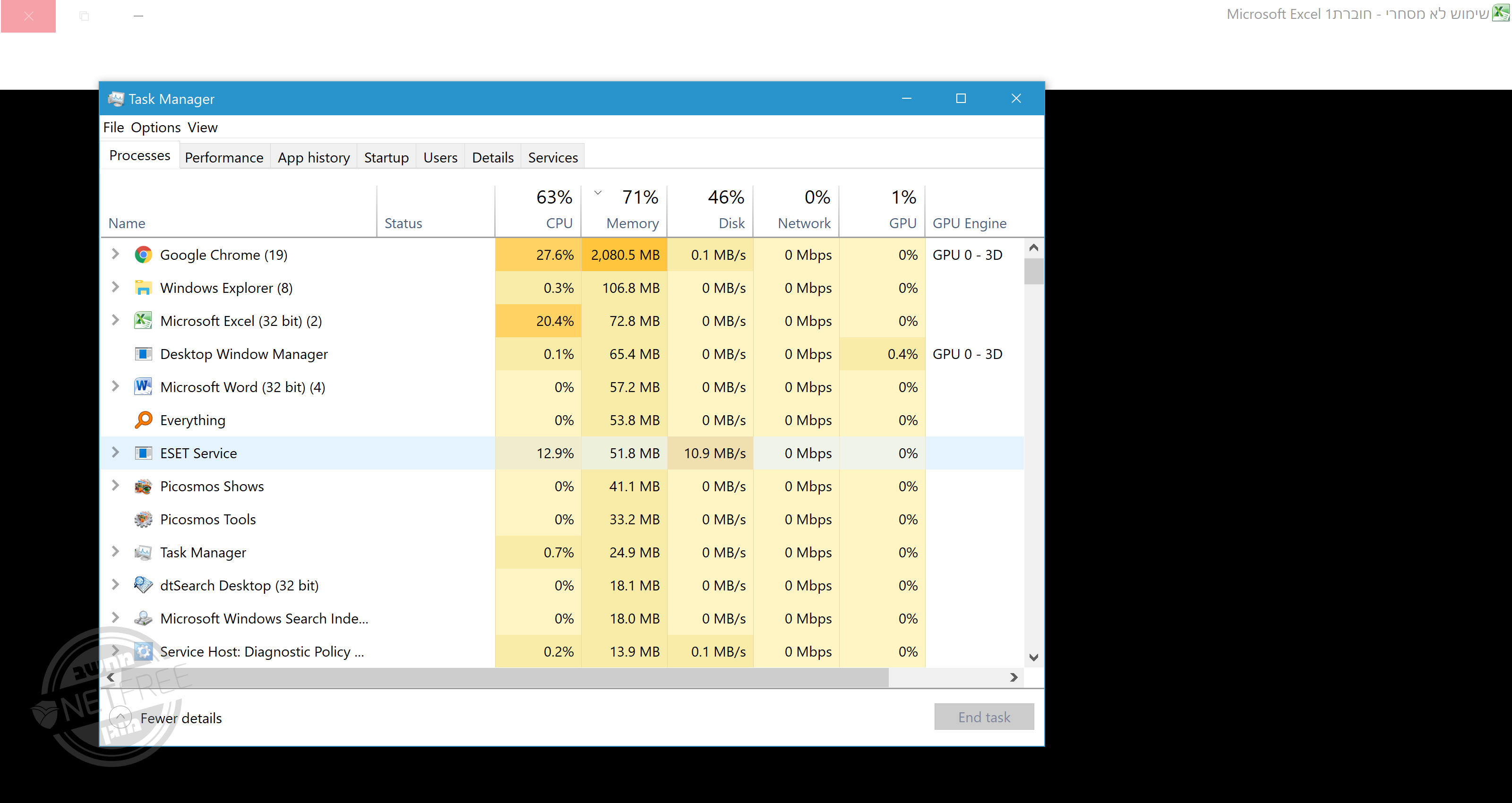The height and width of the screenshot is (803, 1512).
Task: Expand the Google Chrome process group
Action: point(115,254)
